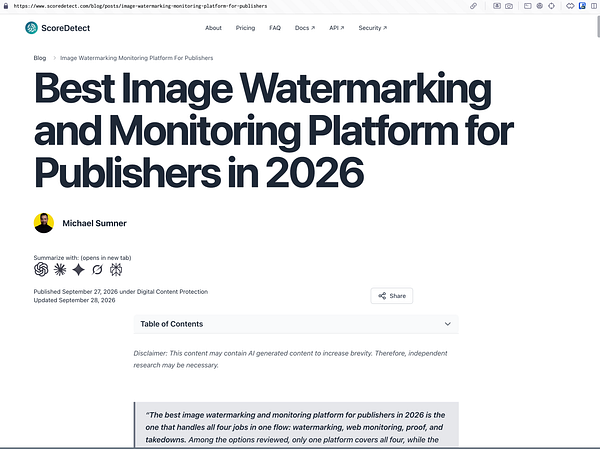The image size is (600, 449).
Task: Click the blue extension icon in toolbar
Action: 582,6
